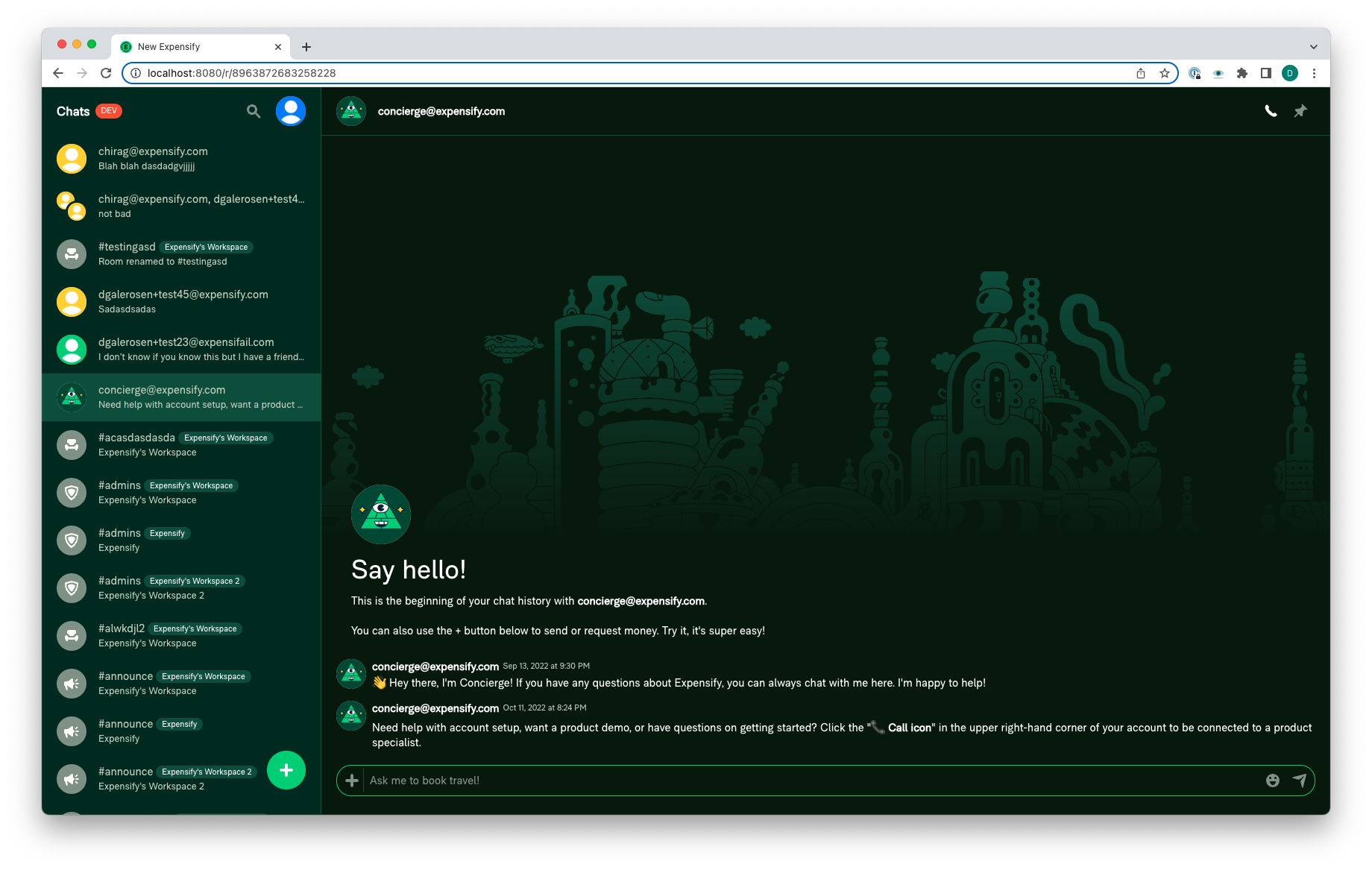Click the large concierge avatar above Say hello

click(381, 514)
